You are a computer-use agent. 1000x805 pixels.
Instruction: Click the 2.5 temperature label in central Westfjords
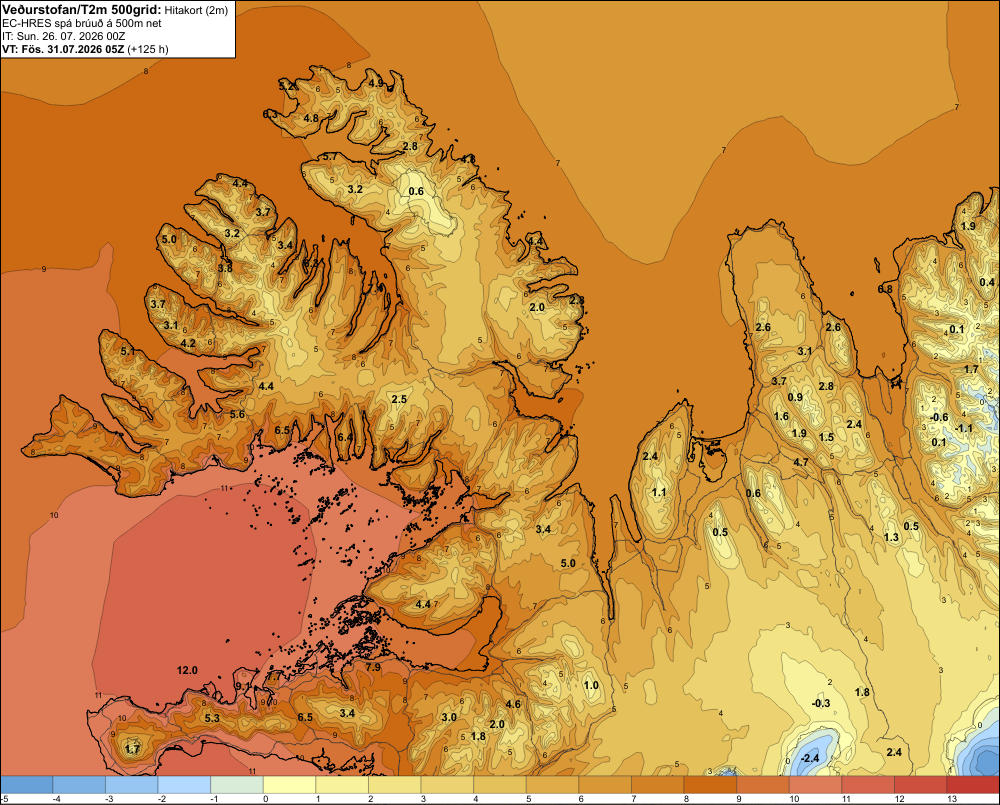(399, 399)
